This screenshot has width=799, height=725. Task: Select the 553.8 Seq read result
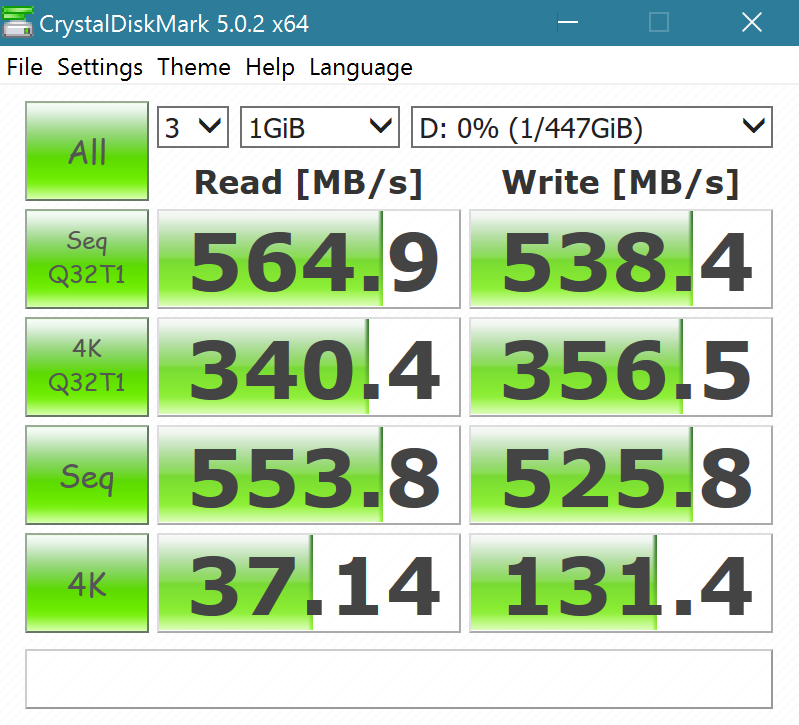tap(309, 475)
